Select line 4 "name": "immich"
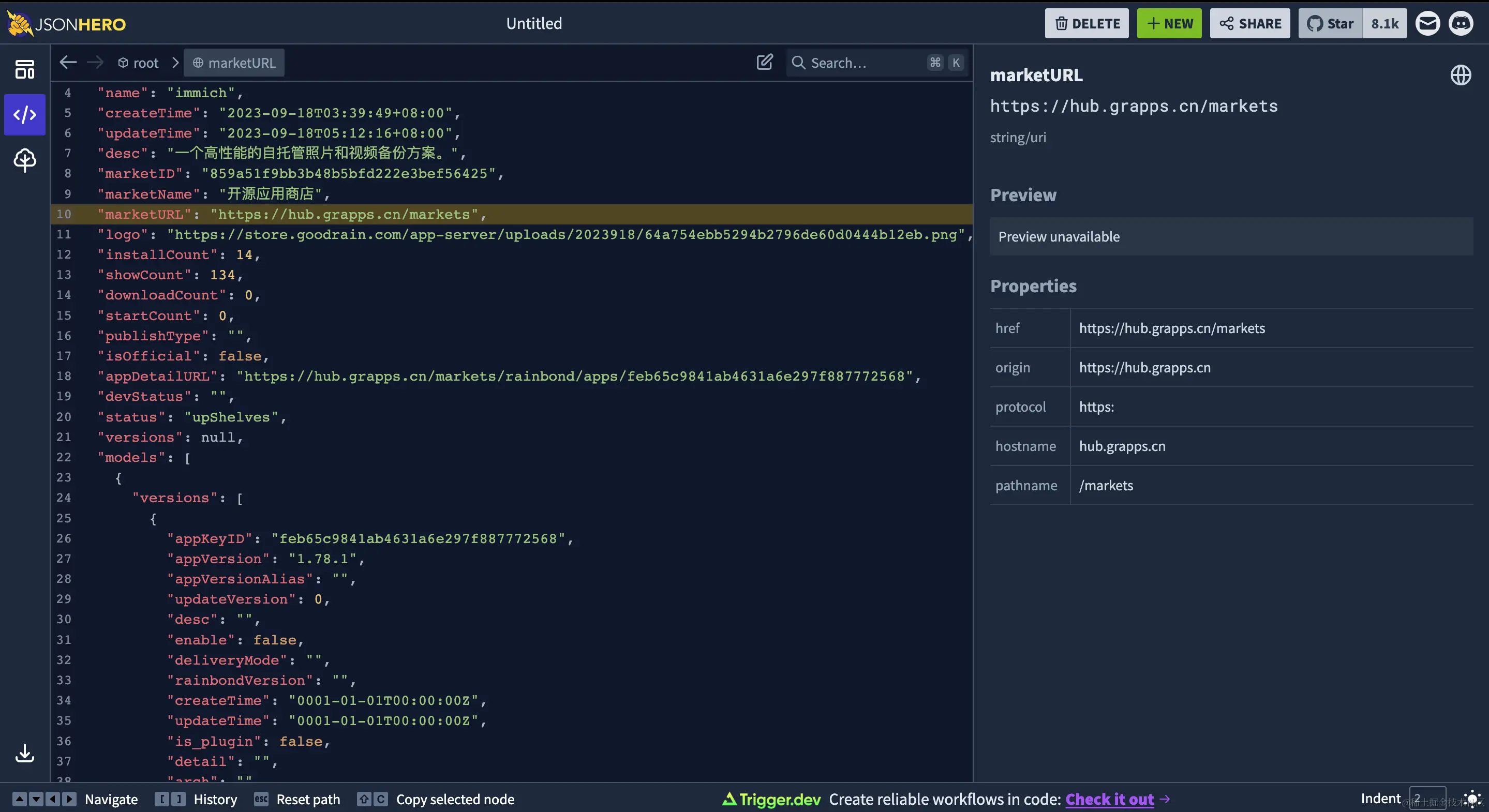1489x812 pixels. 512,93
